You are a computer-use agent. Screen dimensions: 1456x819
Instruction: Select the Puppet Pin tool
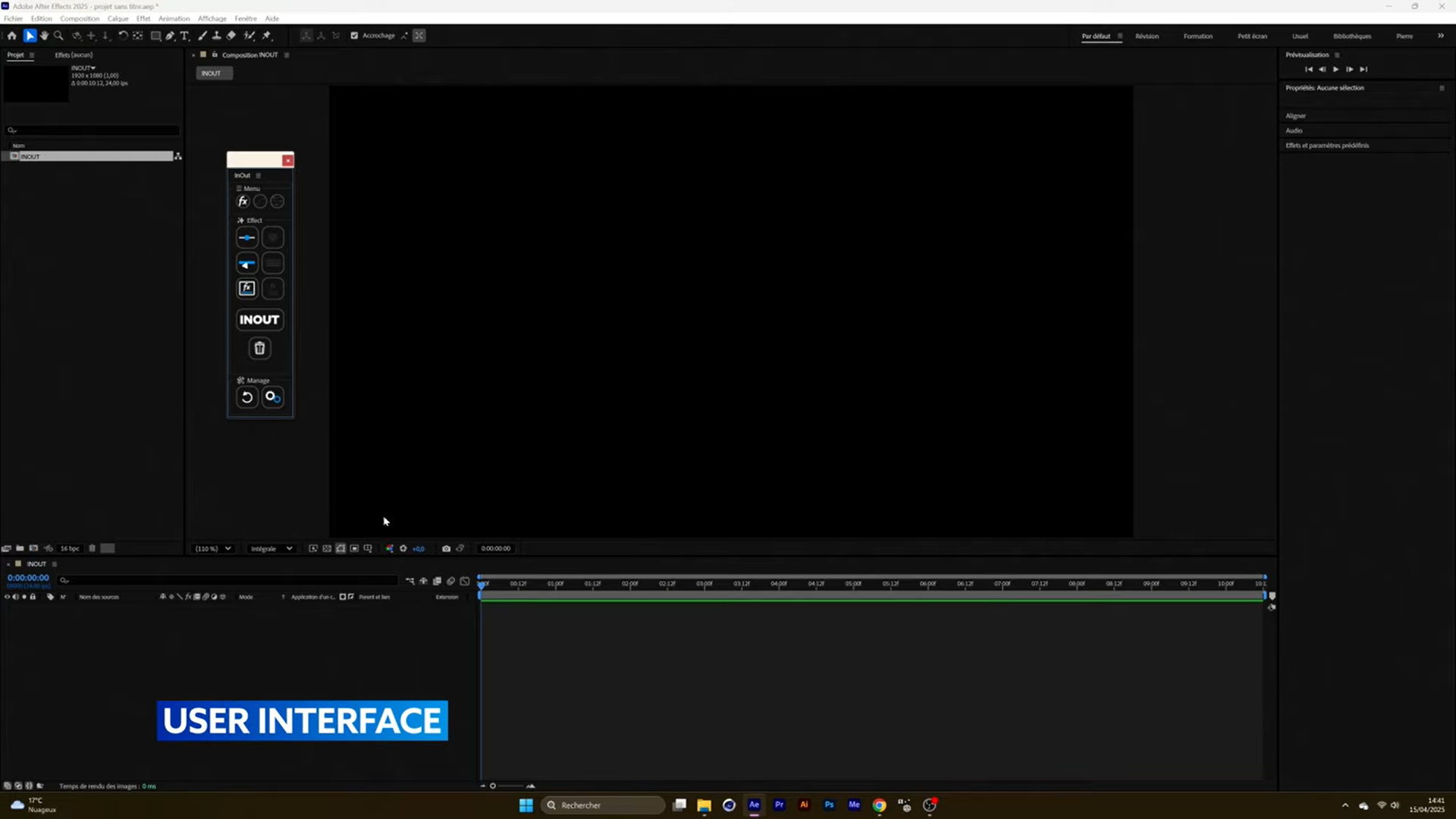coord(267,36)
